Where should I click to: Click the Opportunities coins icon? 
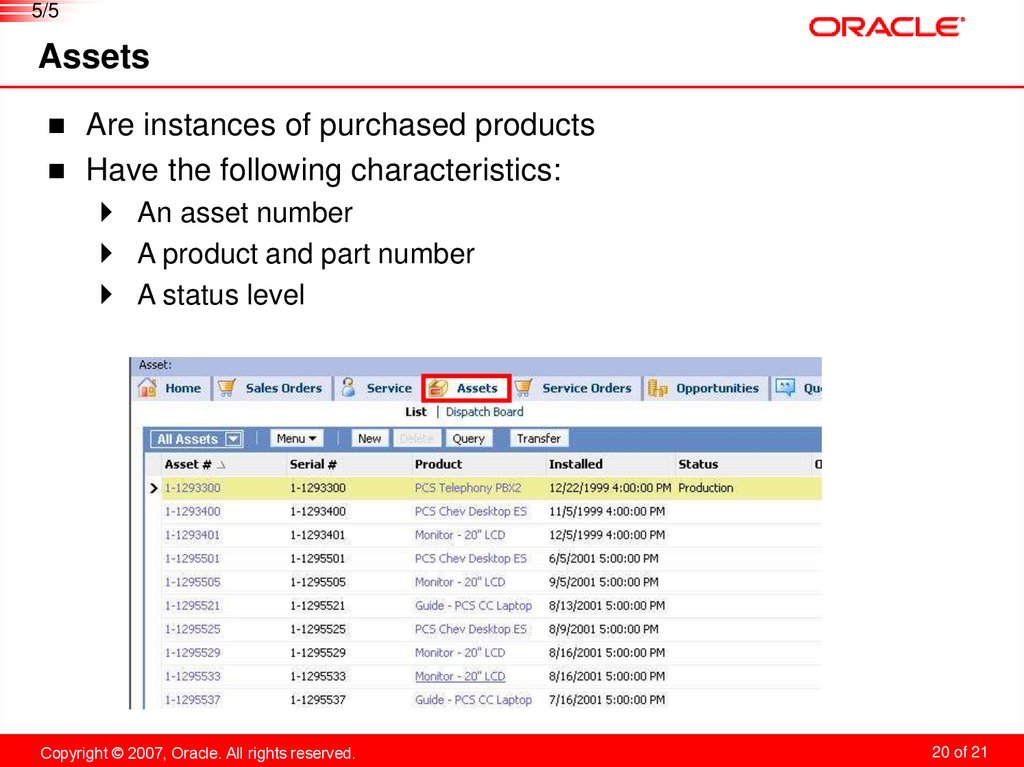pos(657,388)
